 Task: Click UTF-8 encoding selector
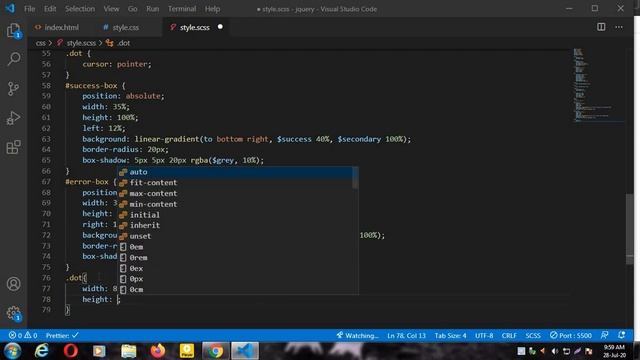coord(484,335)
